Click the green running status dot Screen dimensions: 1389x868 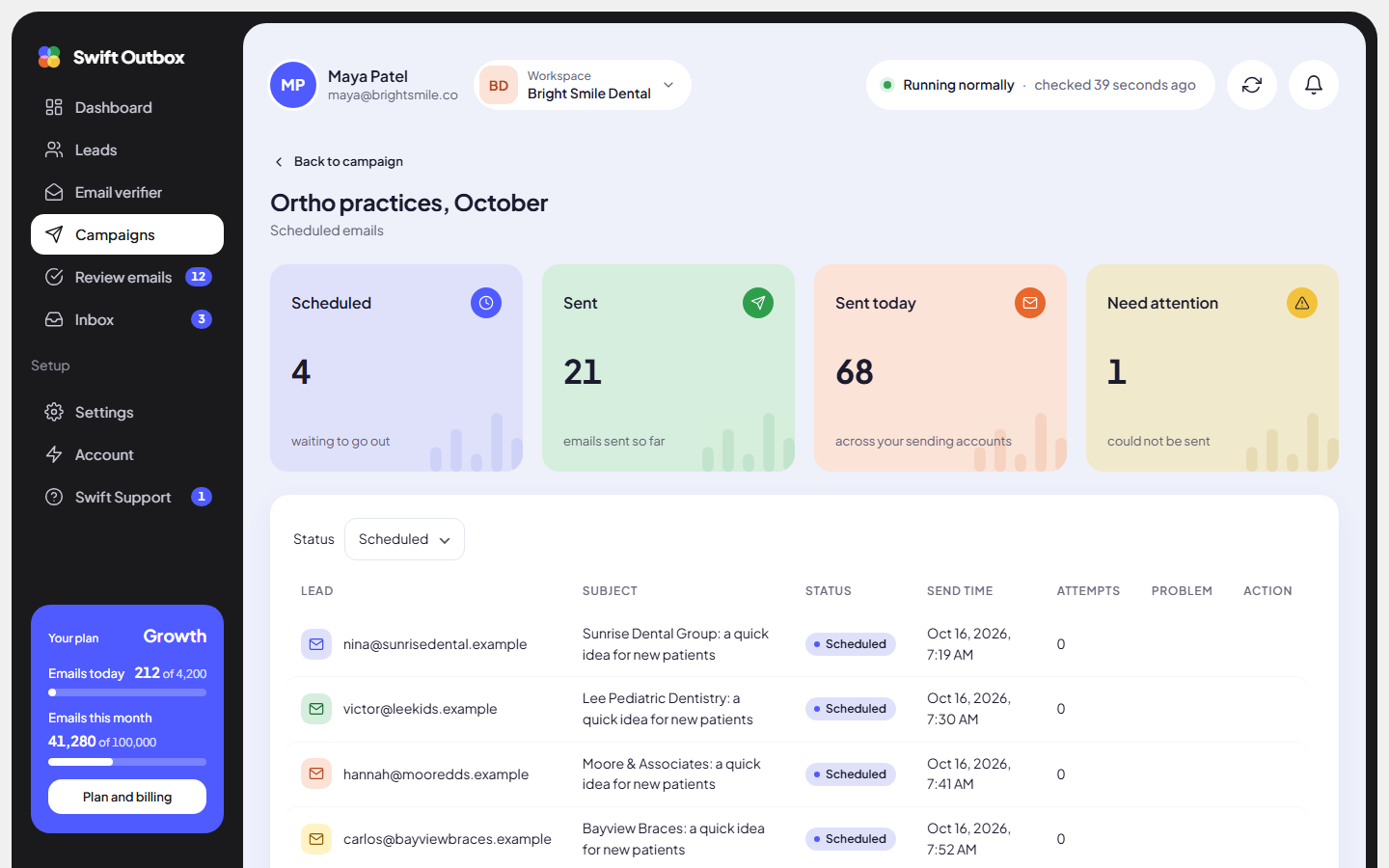886,85
